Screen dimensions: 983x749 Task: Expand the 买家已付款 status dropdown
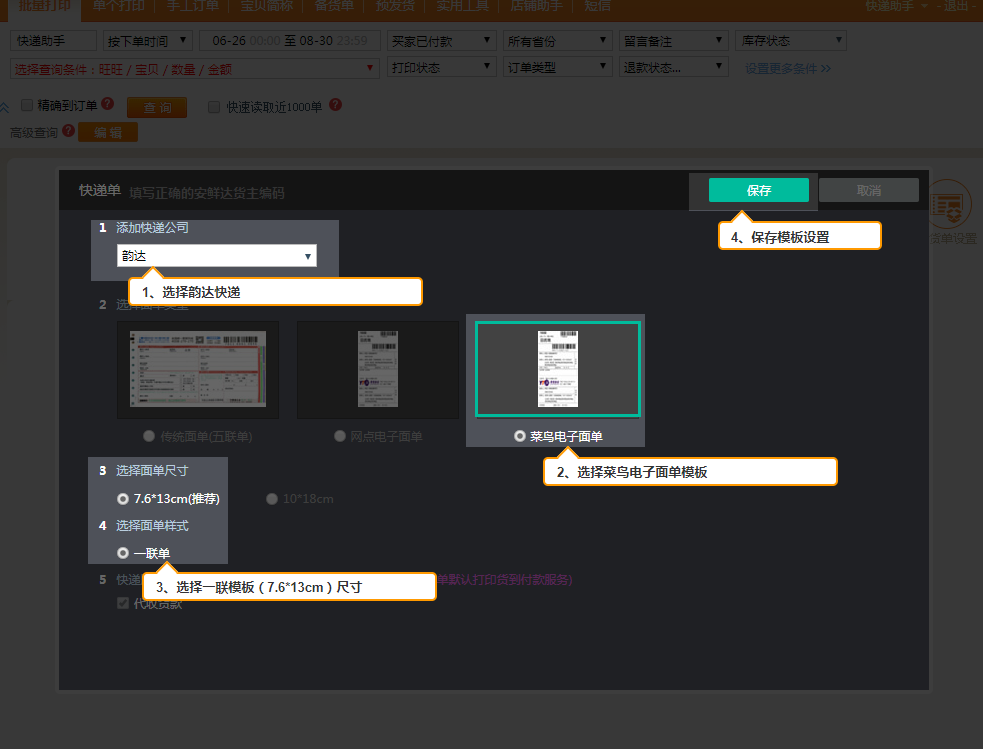tap(441, 41)
